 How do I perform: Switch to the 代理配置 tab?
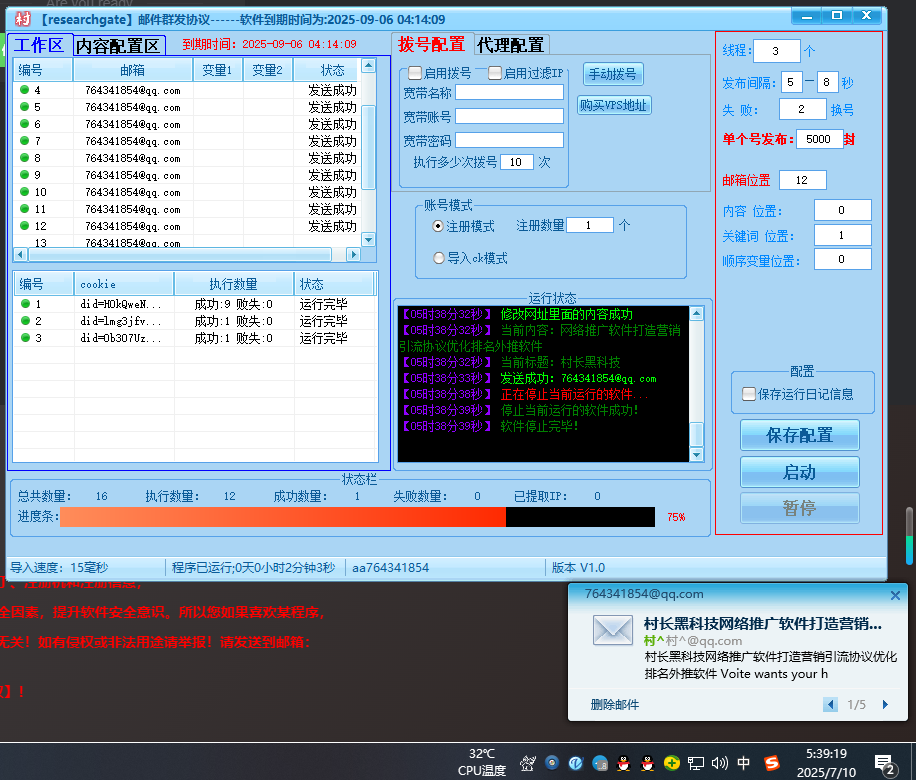pos(512,44)
